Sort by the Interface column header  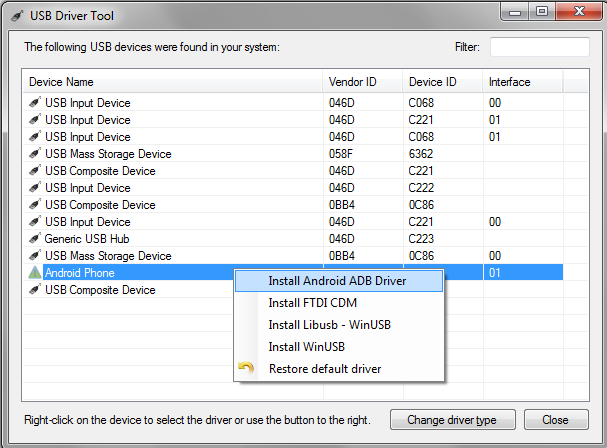[x=523, y=82]
